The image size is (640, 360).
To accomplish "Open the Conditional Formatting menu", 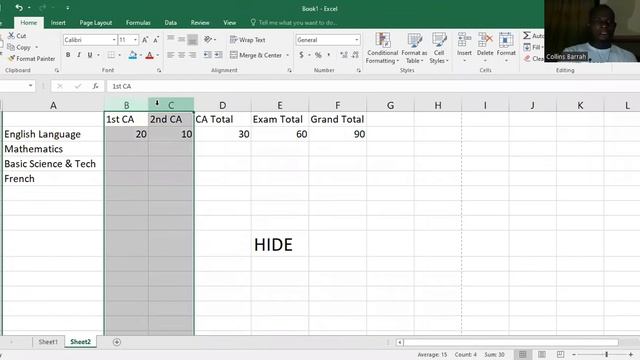I will click(382, 48).
